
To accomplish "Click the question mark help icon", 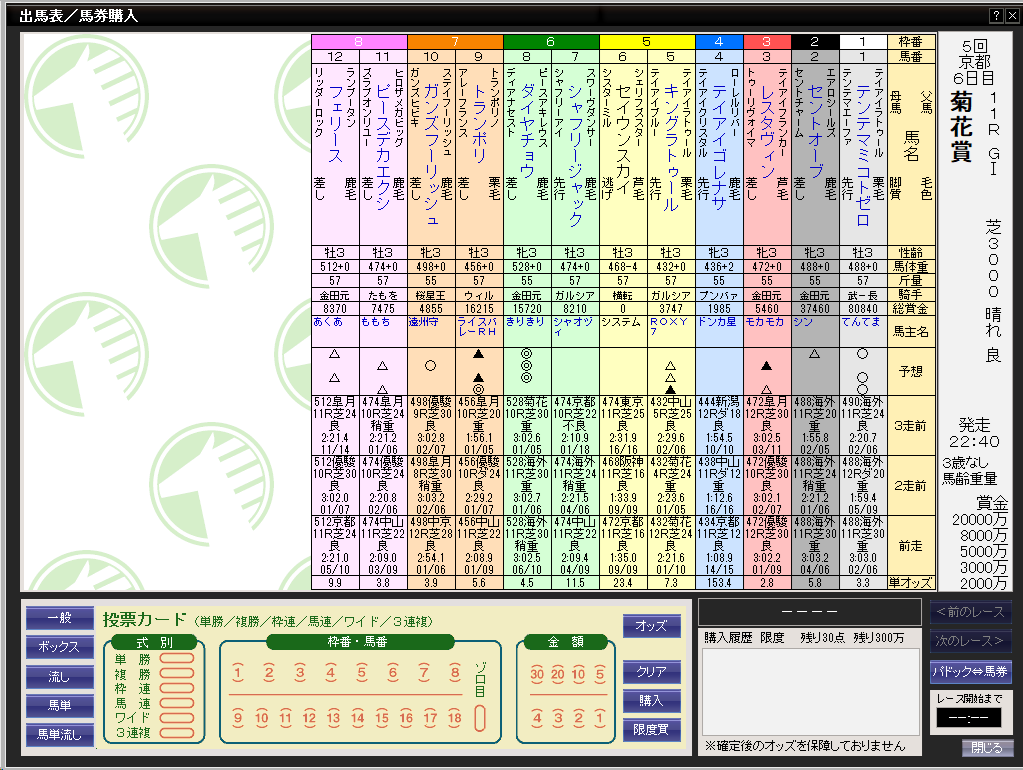I will pos(996,15).
